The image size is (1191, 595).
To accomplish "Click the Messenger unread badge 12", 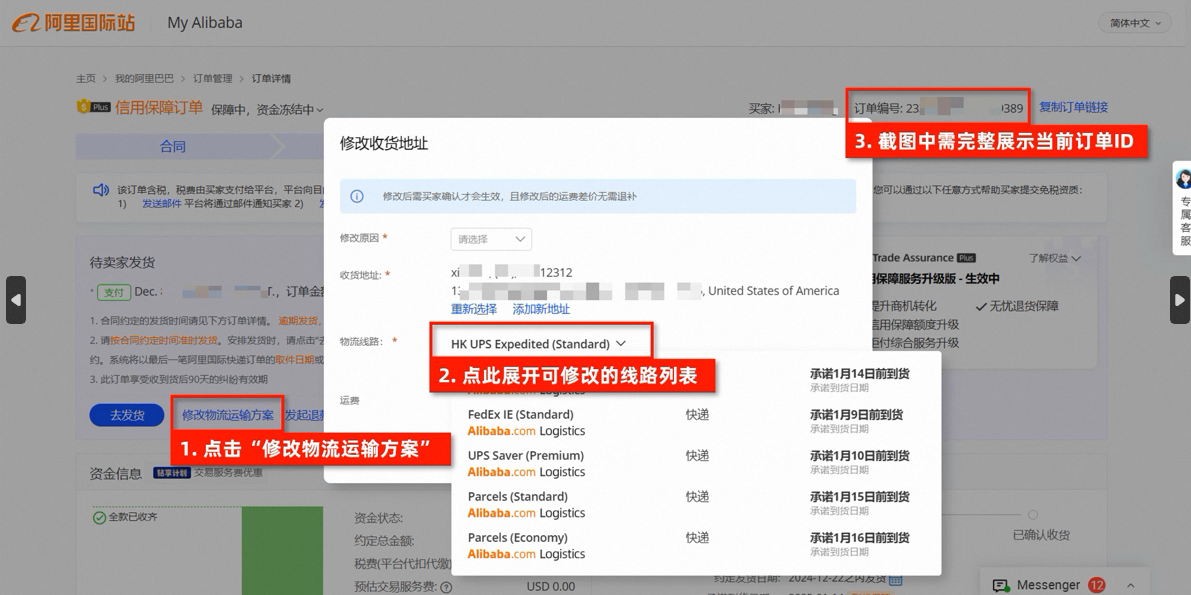I will point(1096,585).
